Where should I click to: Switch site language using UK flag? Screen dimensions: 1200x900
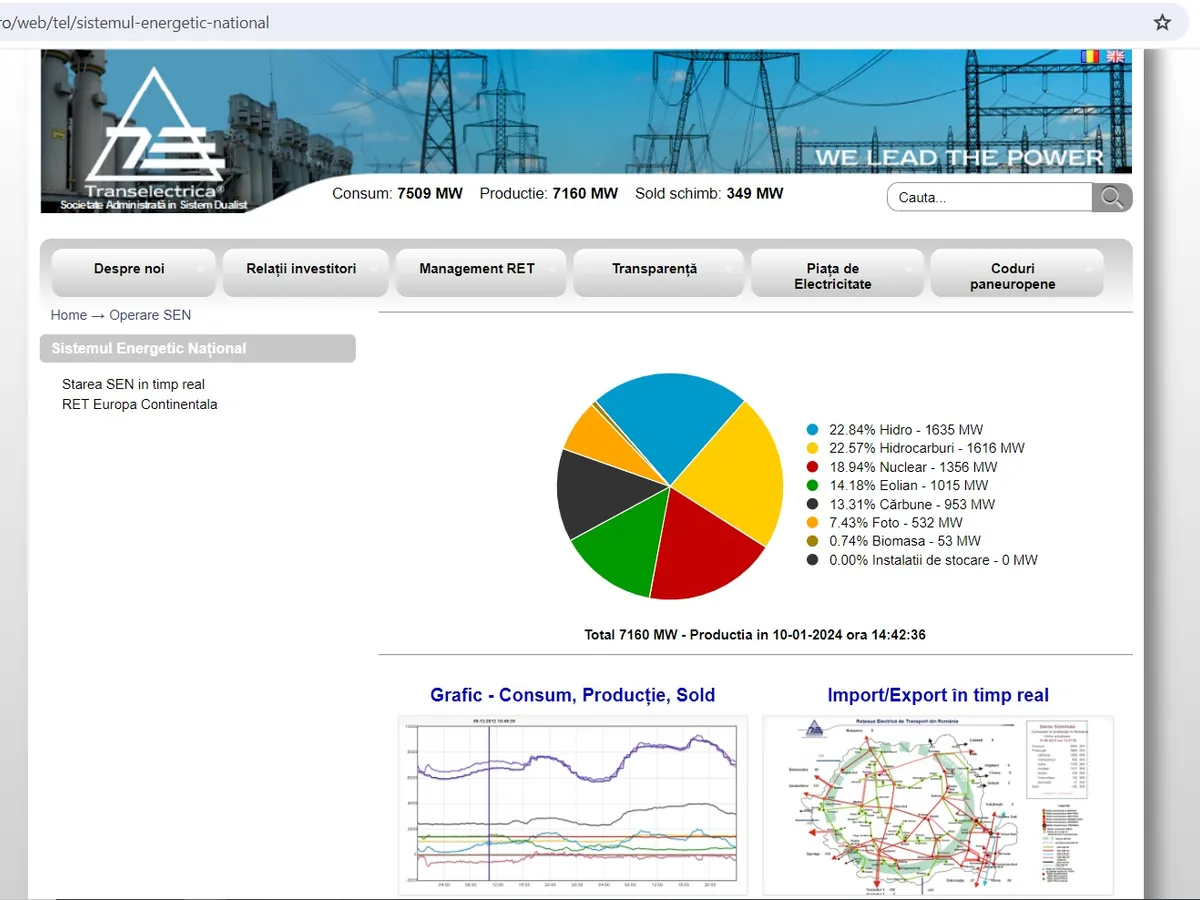[x=1115, y=57]
